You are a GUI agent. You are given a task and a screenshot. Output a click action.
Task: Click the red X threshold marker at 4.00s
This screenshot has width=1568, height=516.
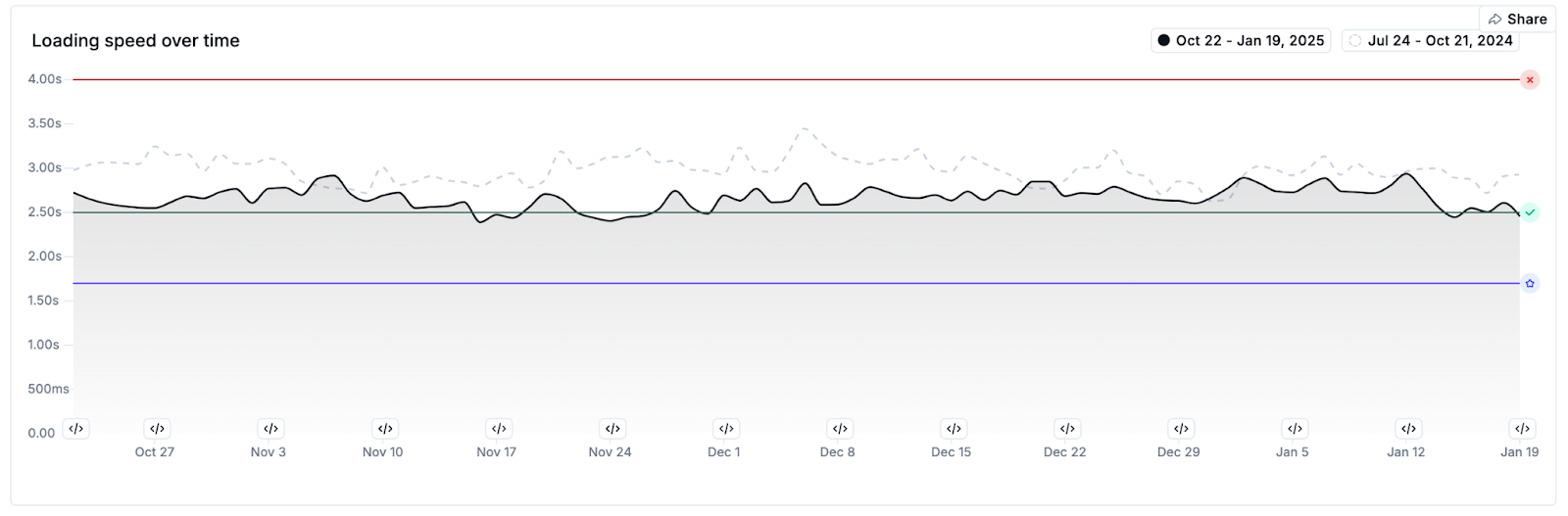pyautogui.click(x=1530, y=80)
